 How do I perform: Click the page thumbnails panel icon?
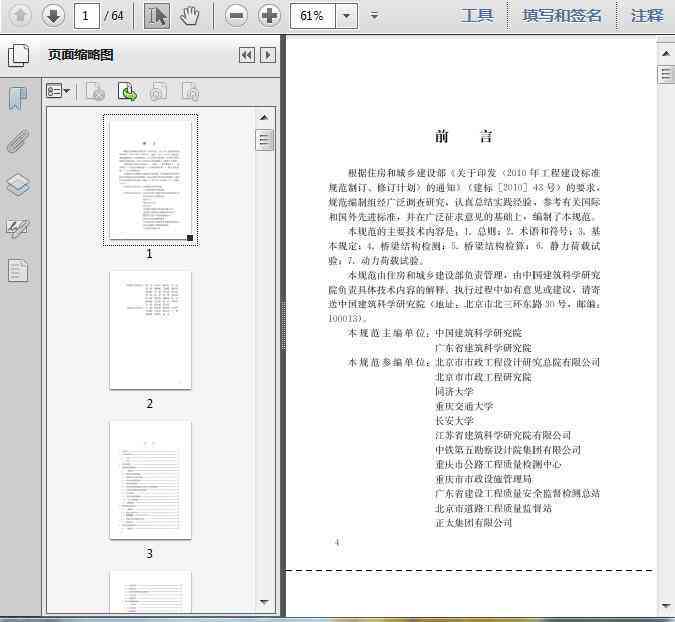point(19,55)
